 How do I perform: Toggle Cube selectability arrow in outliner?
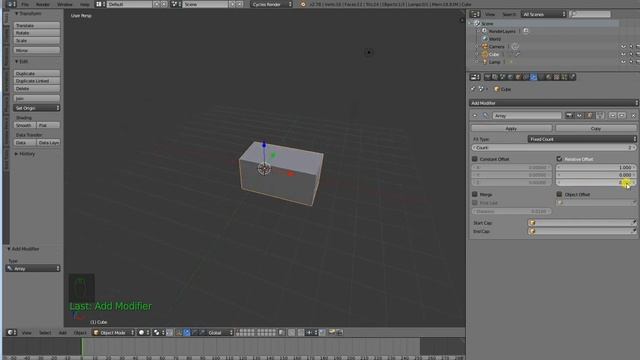(x=631, y=54)
